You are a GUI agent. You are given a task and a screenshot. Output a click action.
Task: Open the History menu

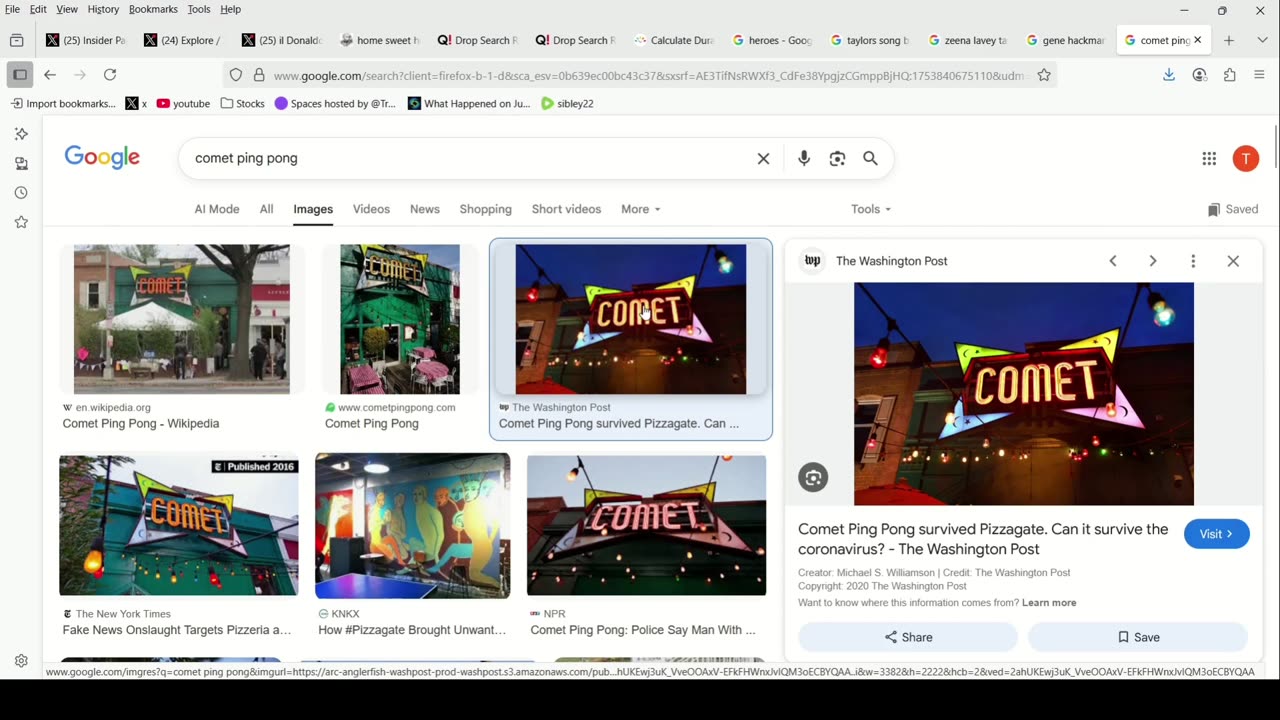103,9
